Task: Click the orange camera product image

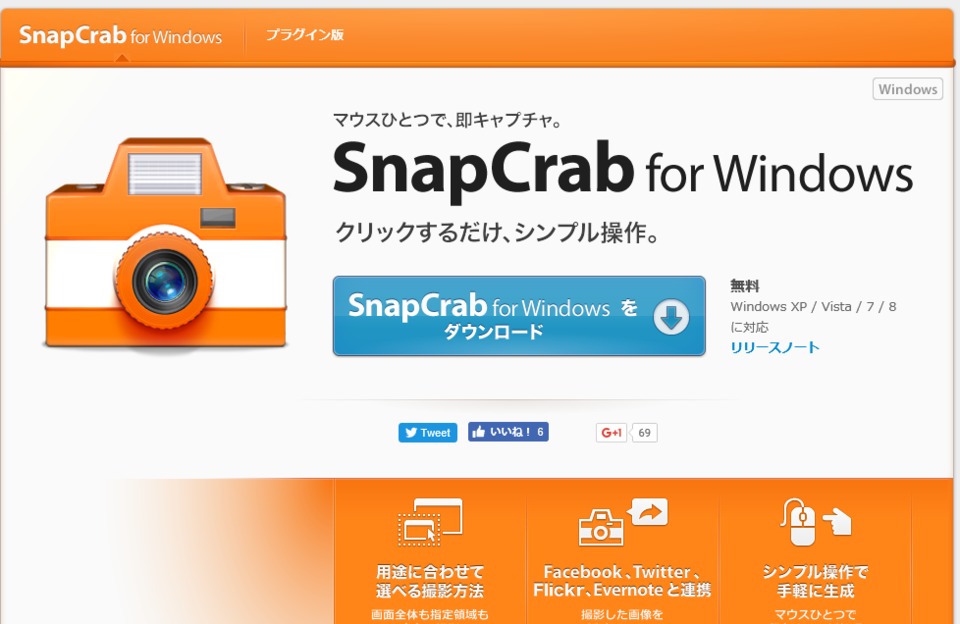Action: point(165,244)
